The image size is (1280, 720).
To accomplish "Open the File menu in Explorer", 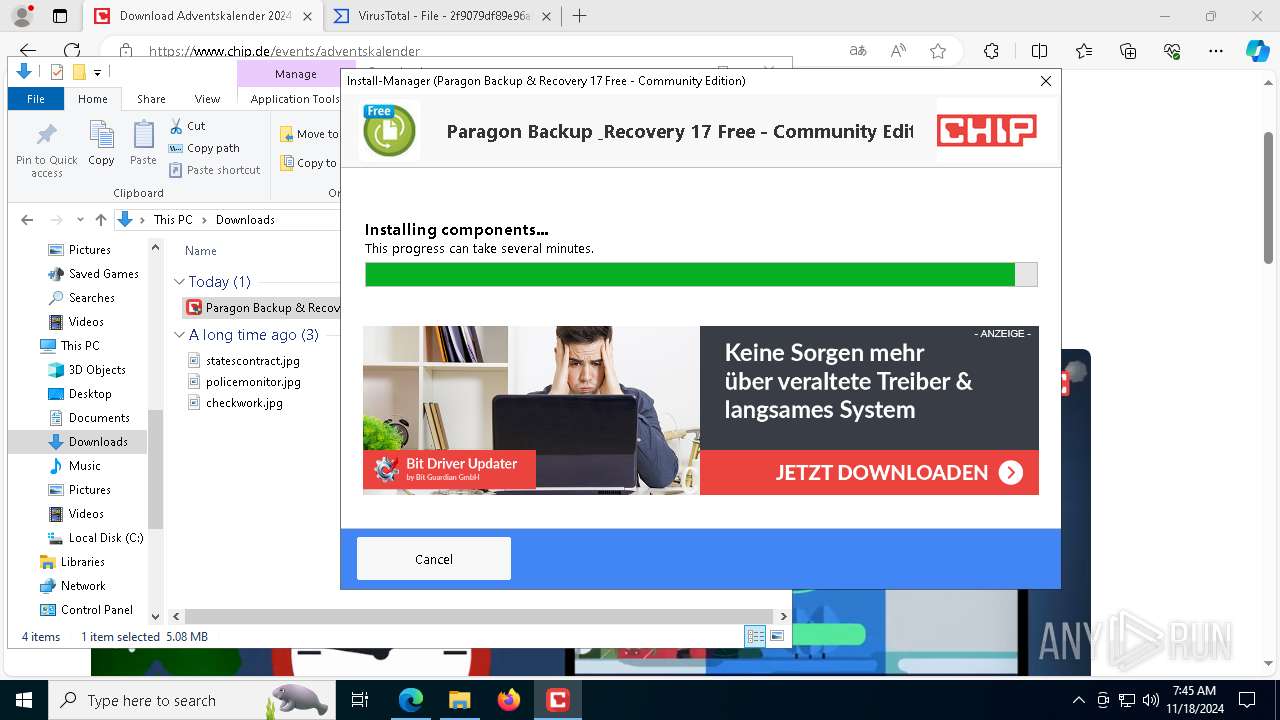I will pyautogui.click(x=36, y=99).
